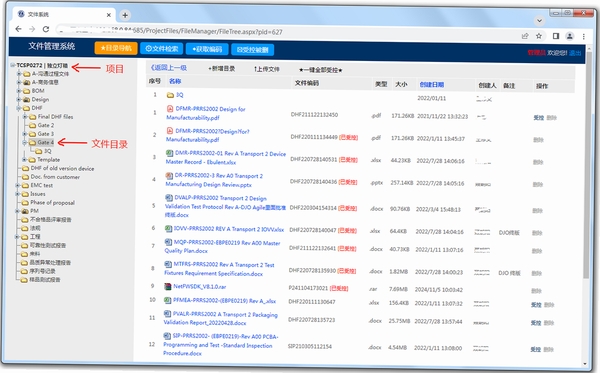Click 新增目录 to add a directory
The image size is (600, 373).
pyautogui.click(x=222, y=68)
